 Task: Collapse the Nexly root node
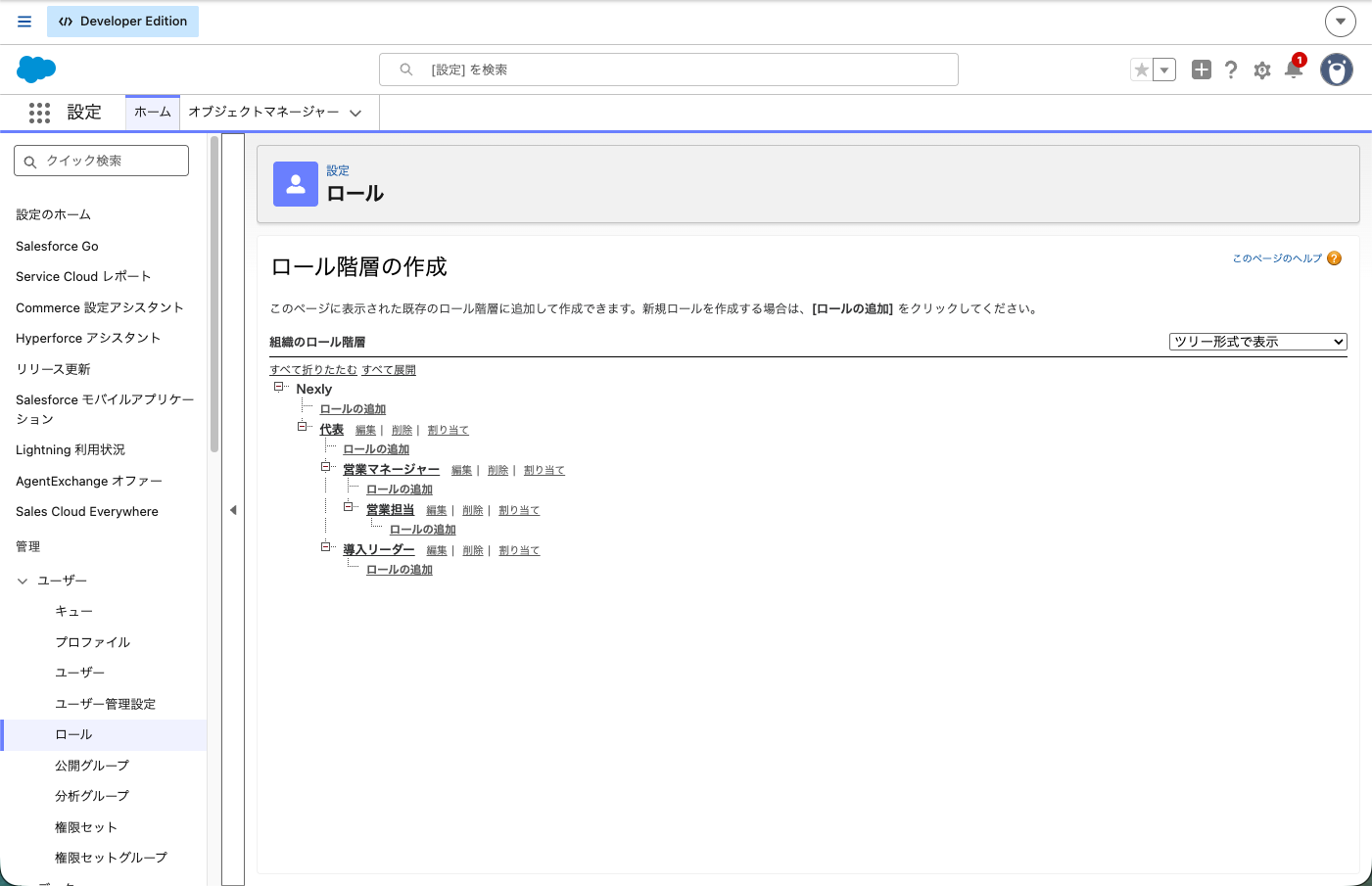tap(278, 387)
